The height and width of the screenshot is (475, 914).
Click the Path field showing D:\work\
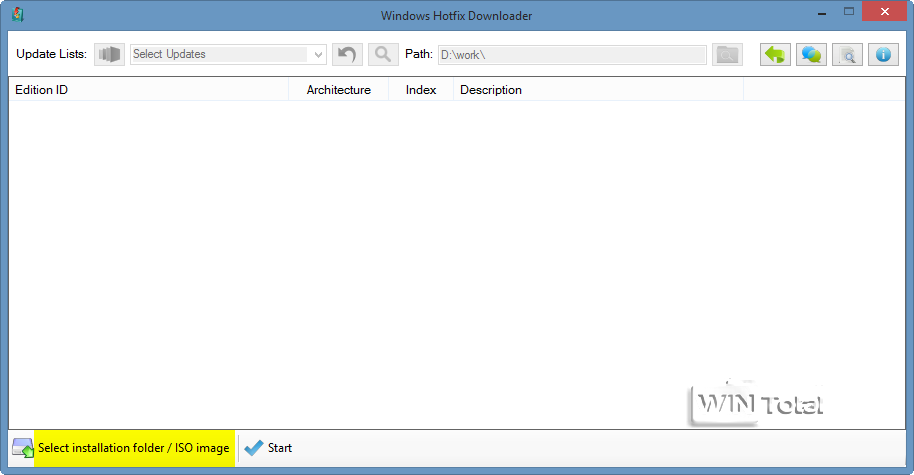pos(572,55)
